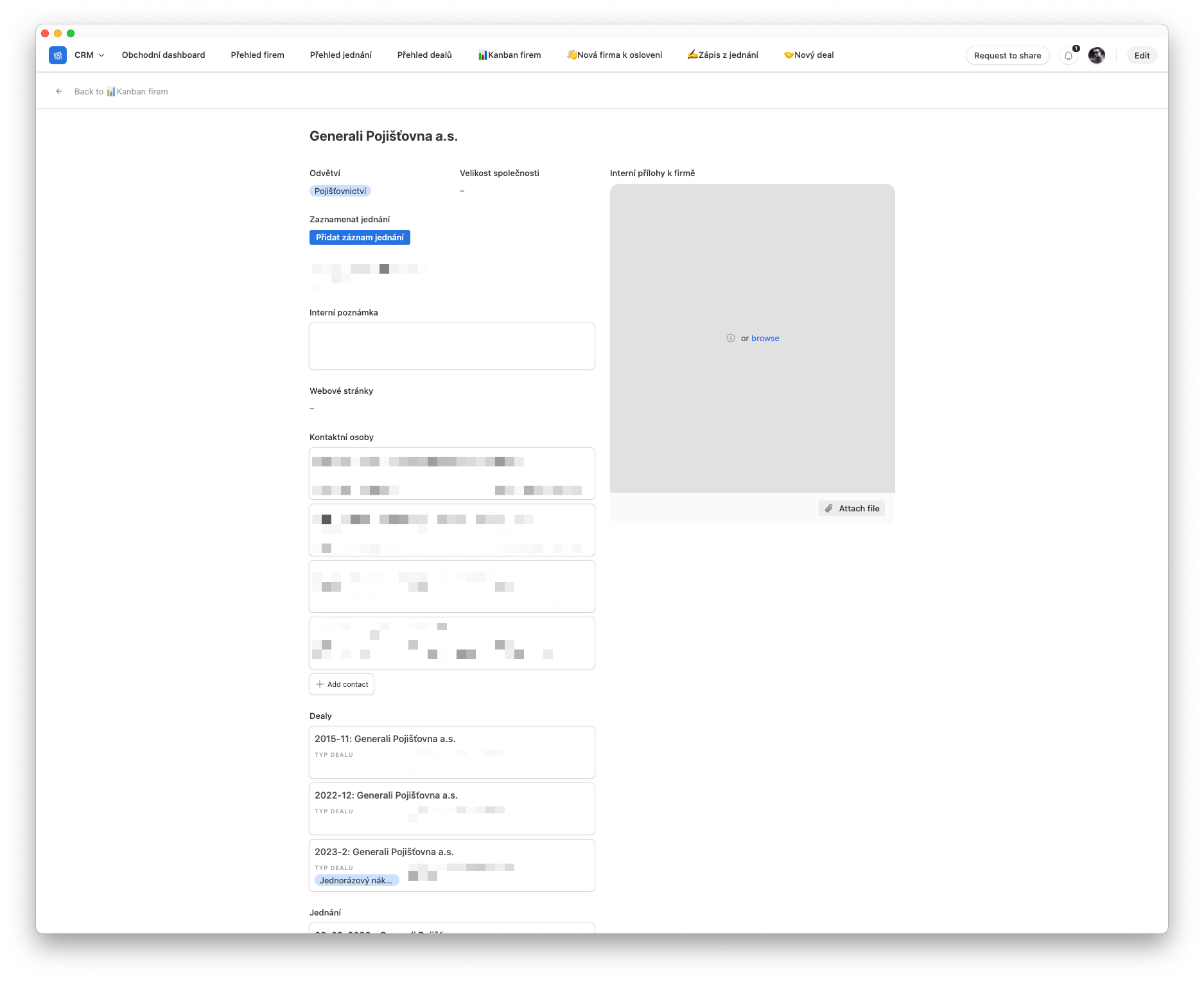Click the Attach file button
Viewport: 1204px width, 981px height.
(x=852, y=509)
